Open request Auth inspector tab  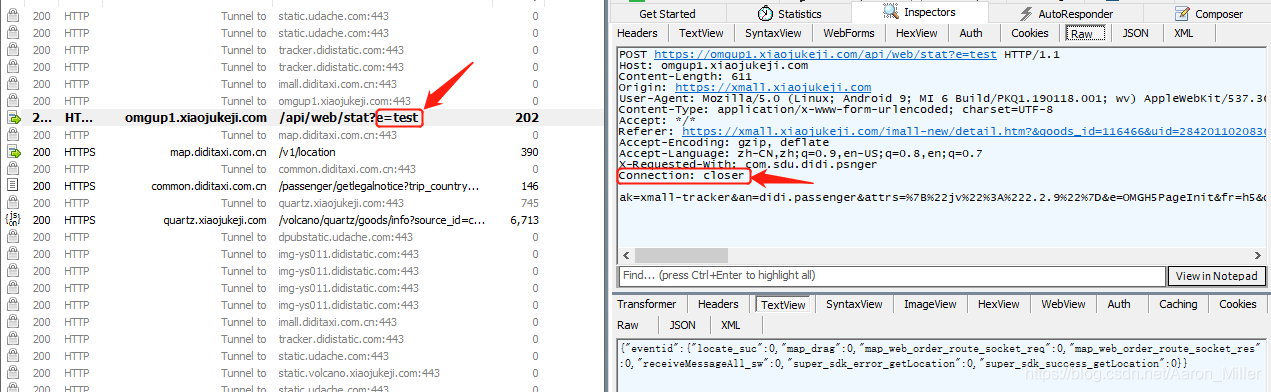tap(970, 33)
